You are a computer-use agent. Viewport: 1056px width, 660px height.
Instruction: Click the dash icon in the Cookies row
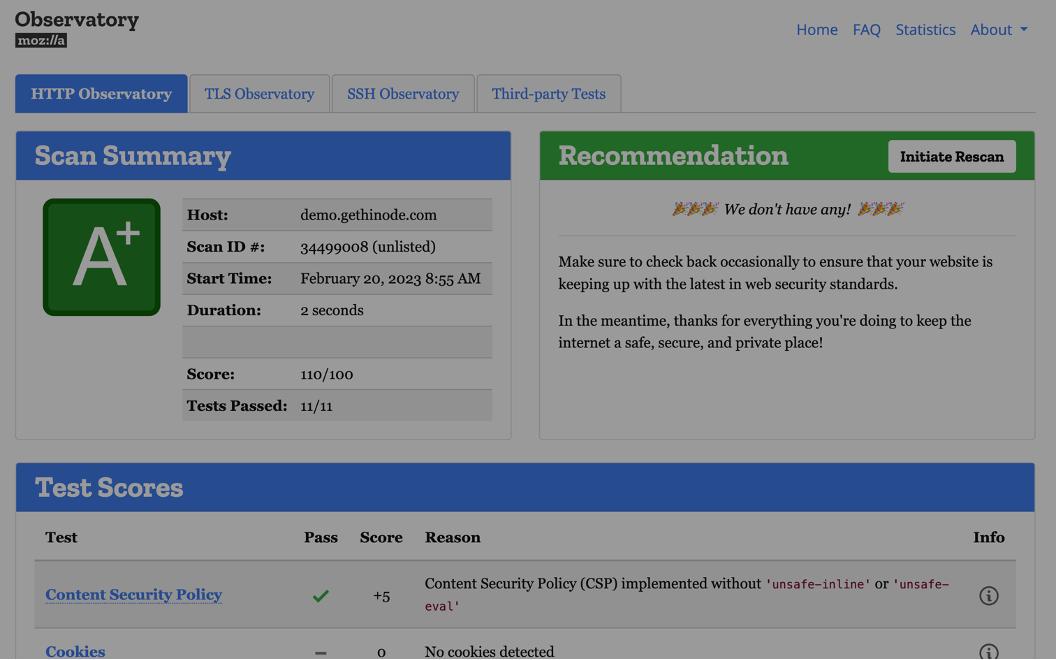click(320, 652)
